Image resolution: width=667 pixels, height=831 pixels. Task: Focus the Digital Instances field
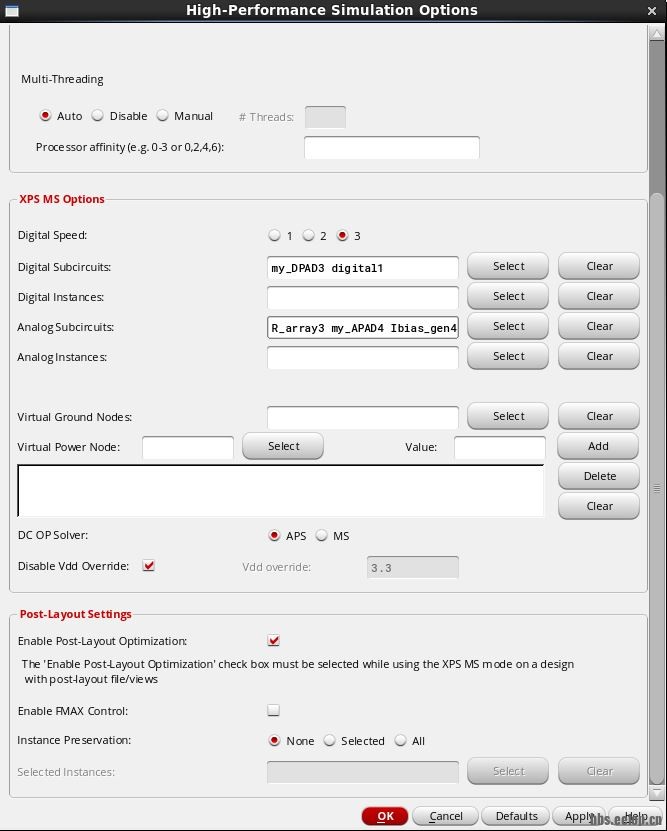click(363, 298)
